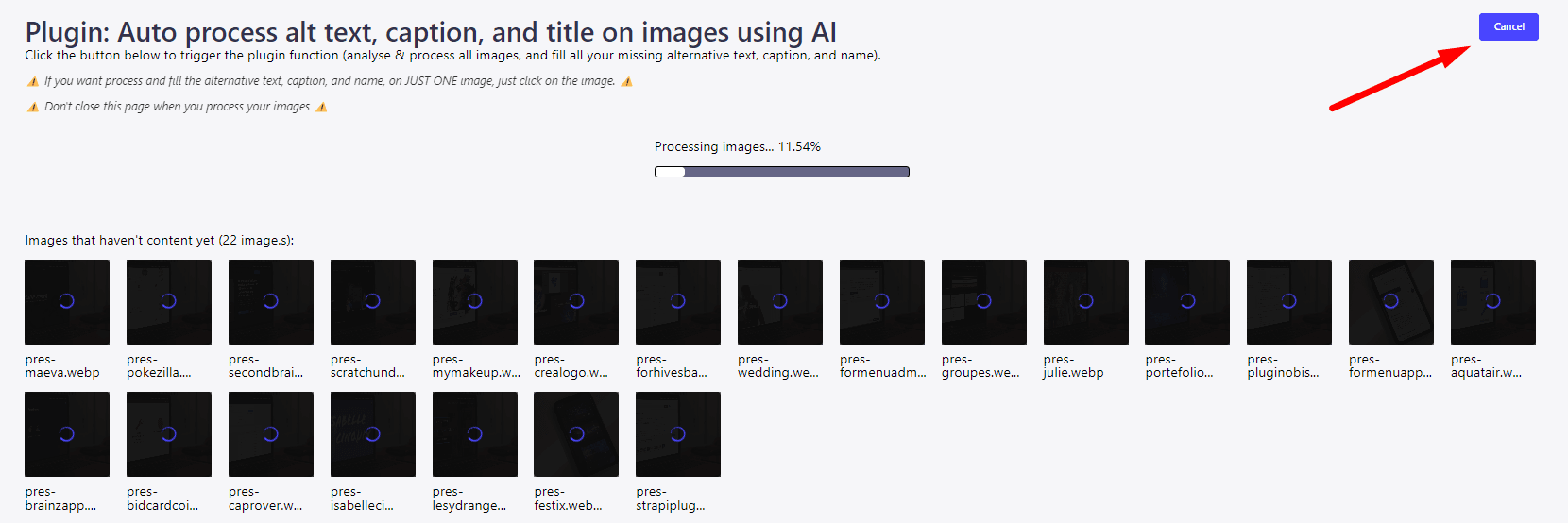The image size is (1568, 523).
Task: Click the Cancel button
Action: tap(1508, 27)
